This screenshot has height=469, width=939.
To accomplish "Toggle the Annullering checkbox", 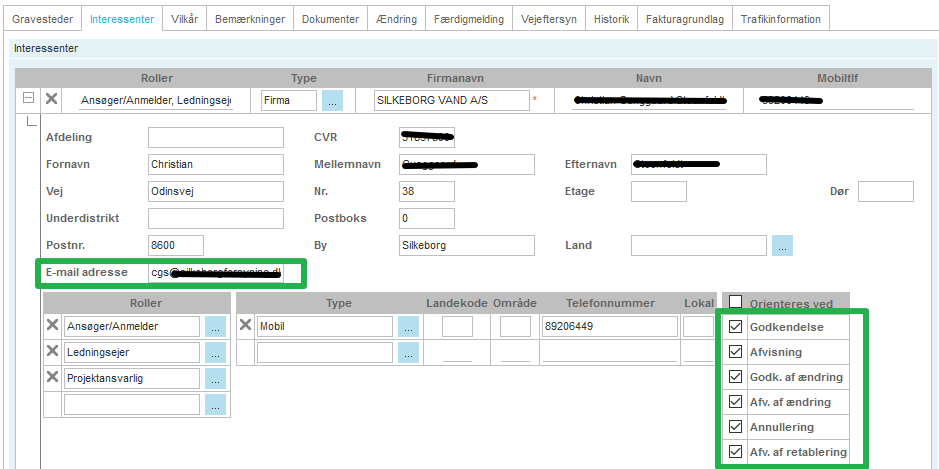I will (x=736, y=427).
